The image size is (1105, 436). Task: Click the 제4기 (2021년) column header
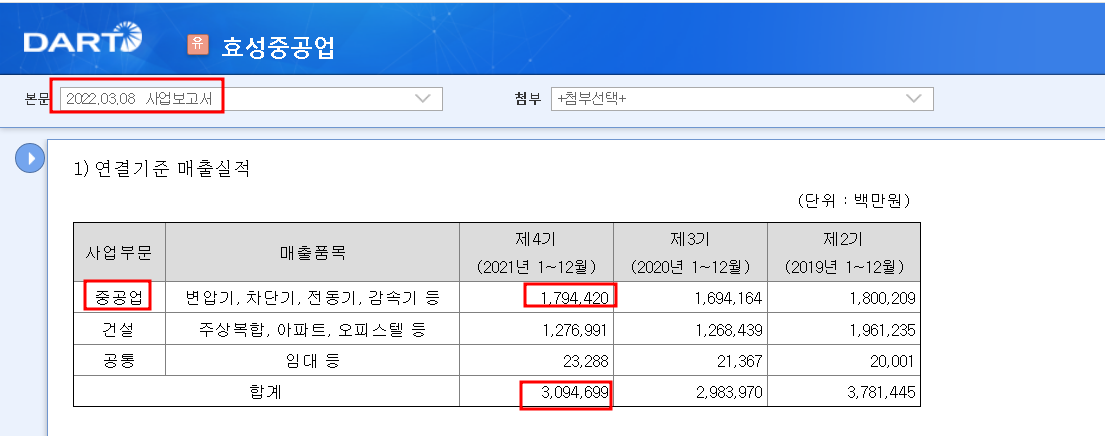(x=536, y=252)
